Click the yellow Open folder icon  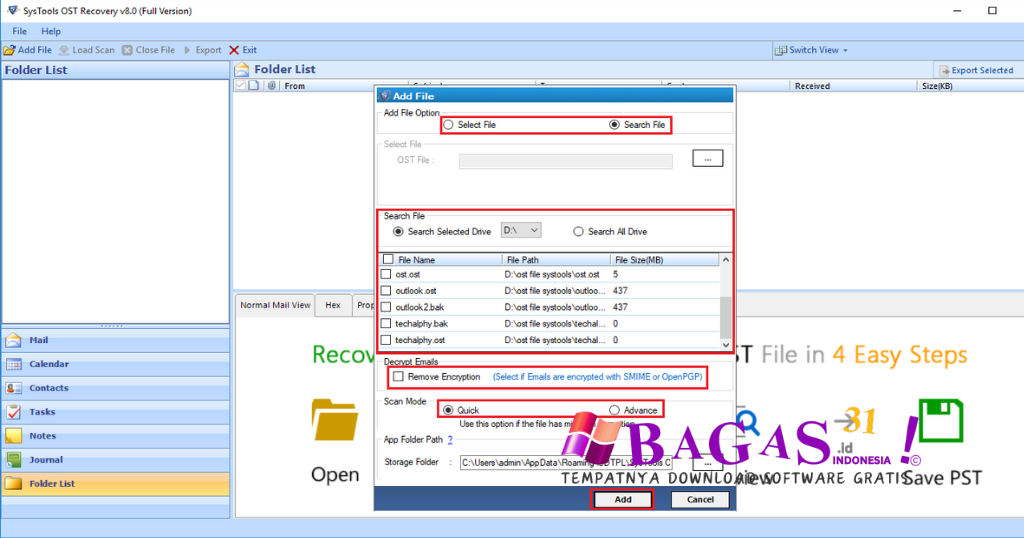(x=335, y=420)
